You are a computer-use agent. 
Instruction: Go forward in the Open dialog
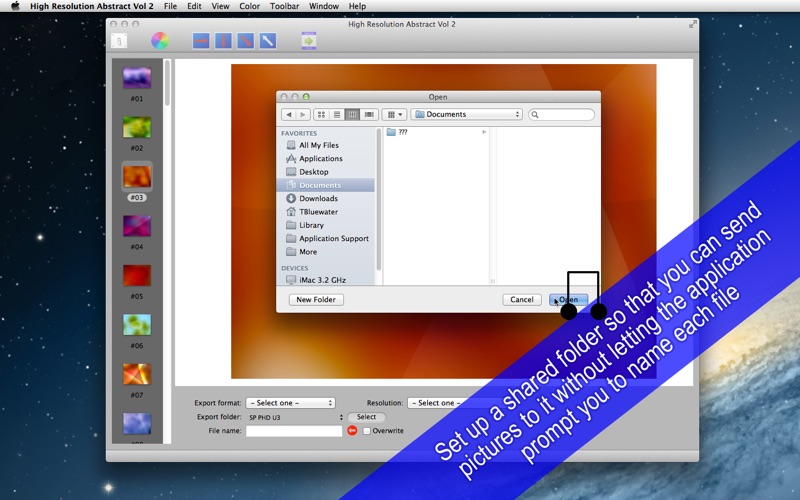point(303,114)
